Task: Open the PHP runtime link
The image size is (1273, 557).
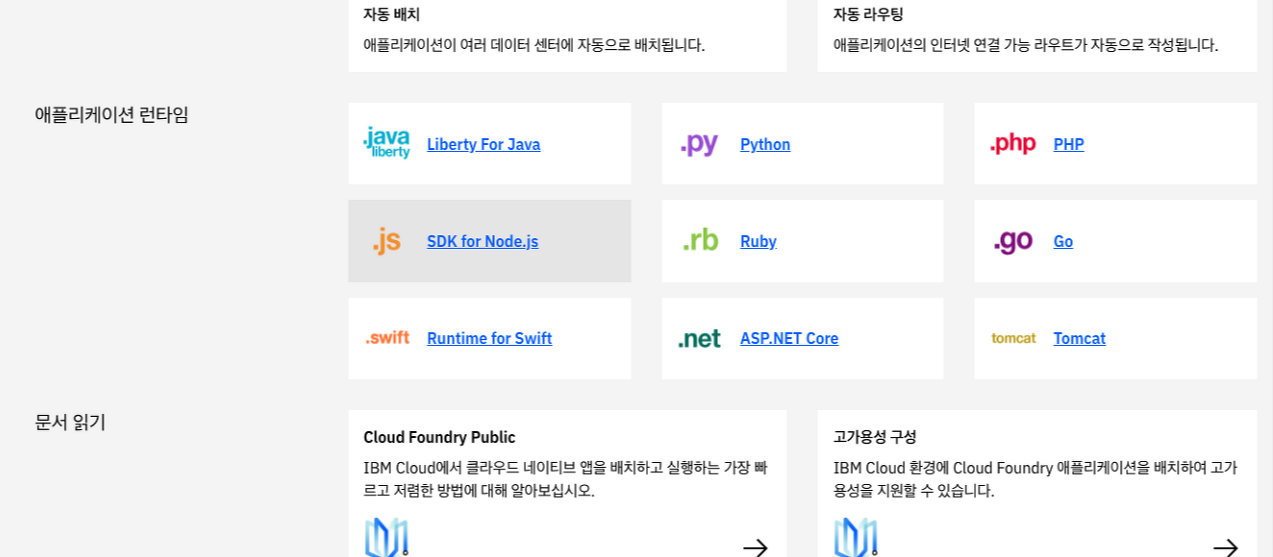Action: coord(1068,144)
